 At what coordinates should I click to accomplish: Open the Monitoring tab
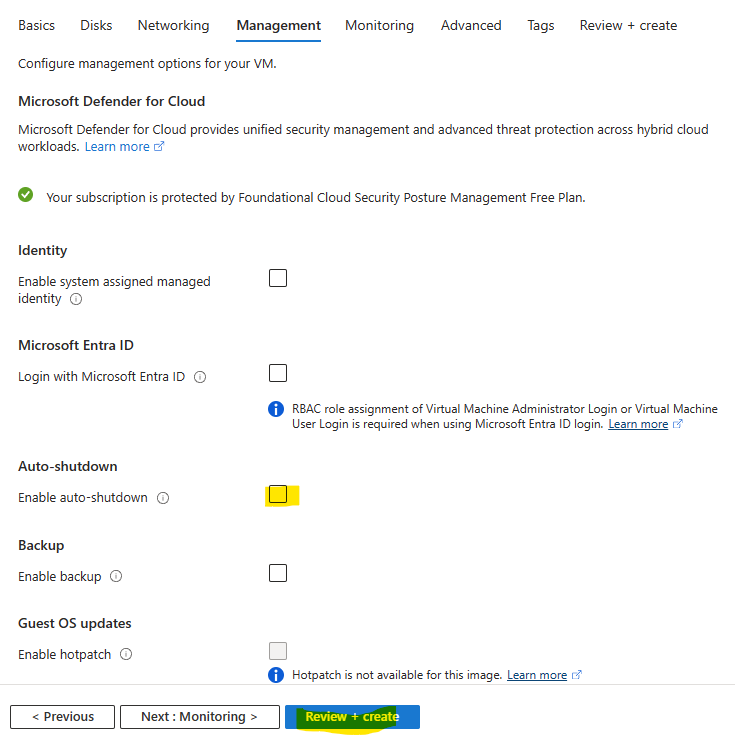[x=379, y=25]
